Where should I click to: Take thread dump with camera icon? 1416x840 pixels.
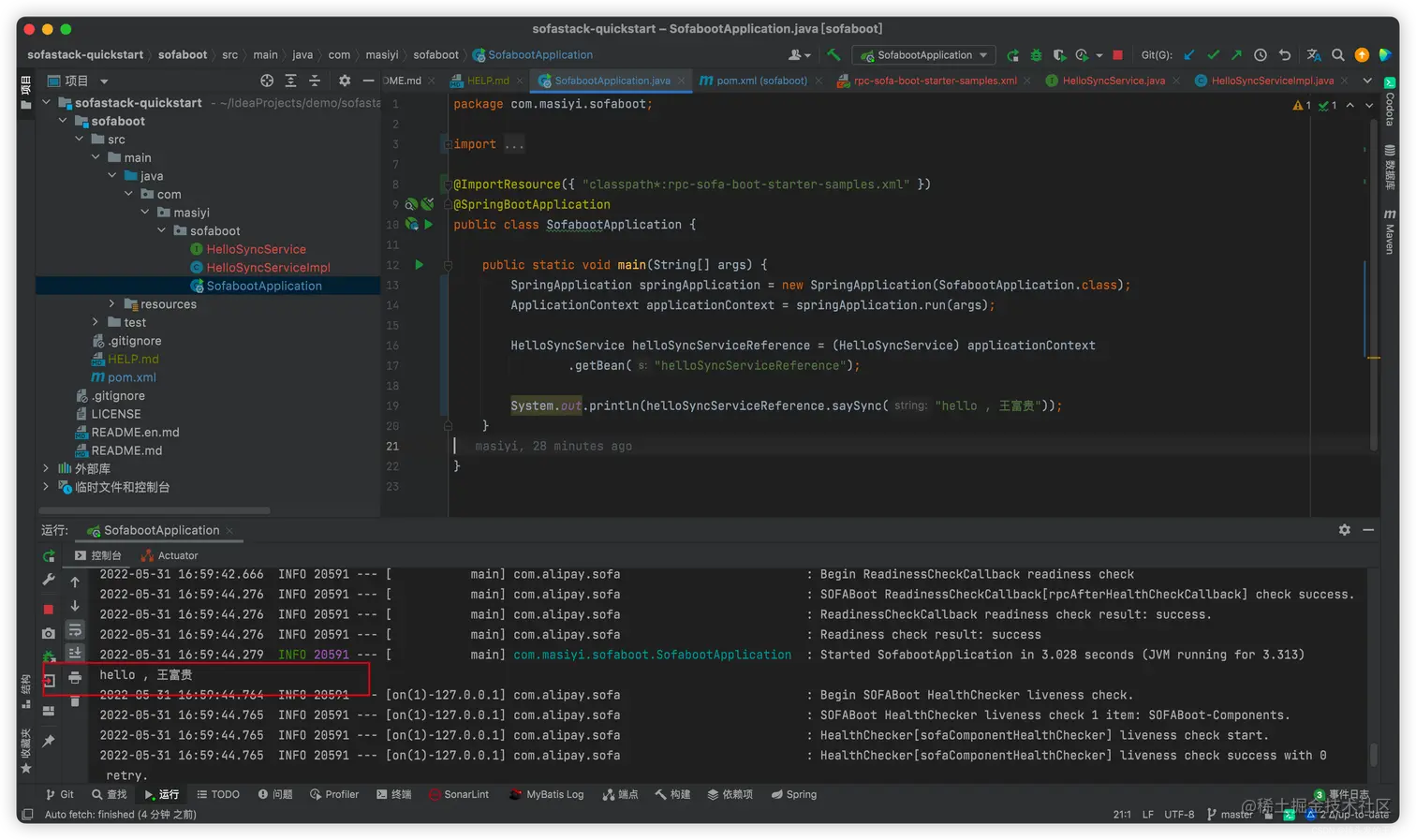[49, 633]
